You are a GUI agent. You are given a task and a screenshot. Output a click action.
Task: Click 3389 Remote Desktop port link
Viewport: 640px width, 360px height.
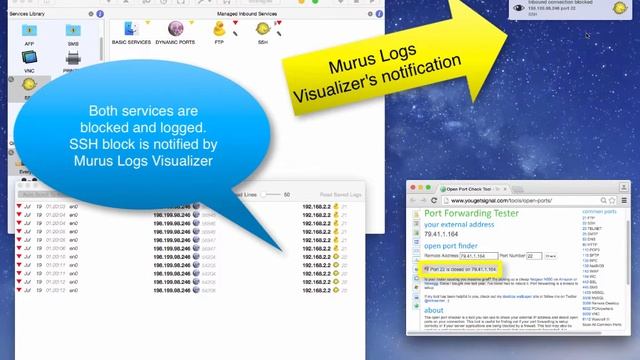600,303
